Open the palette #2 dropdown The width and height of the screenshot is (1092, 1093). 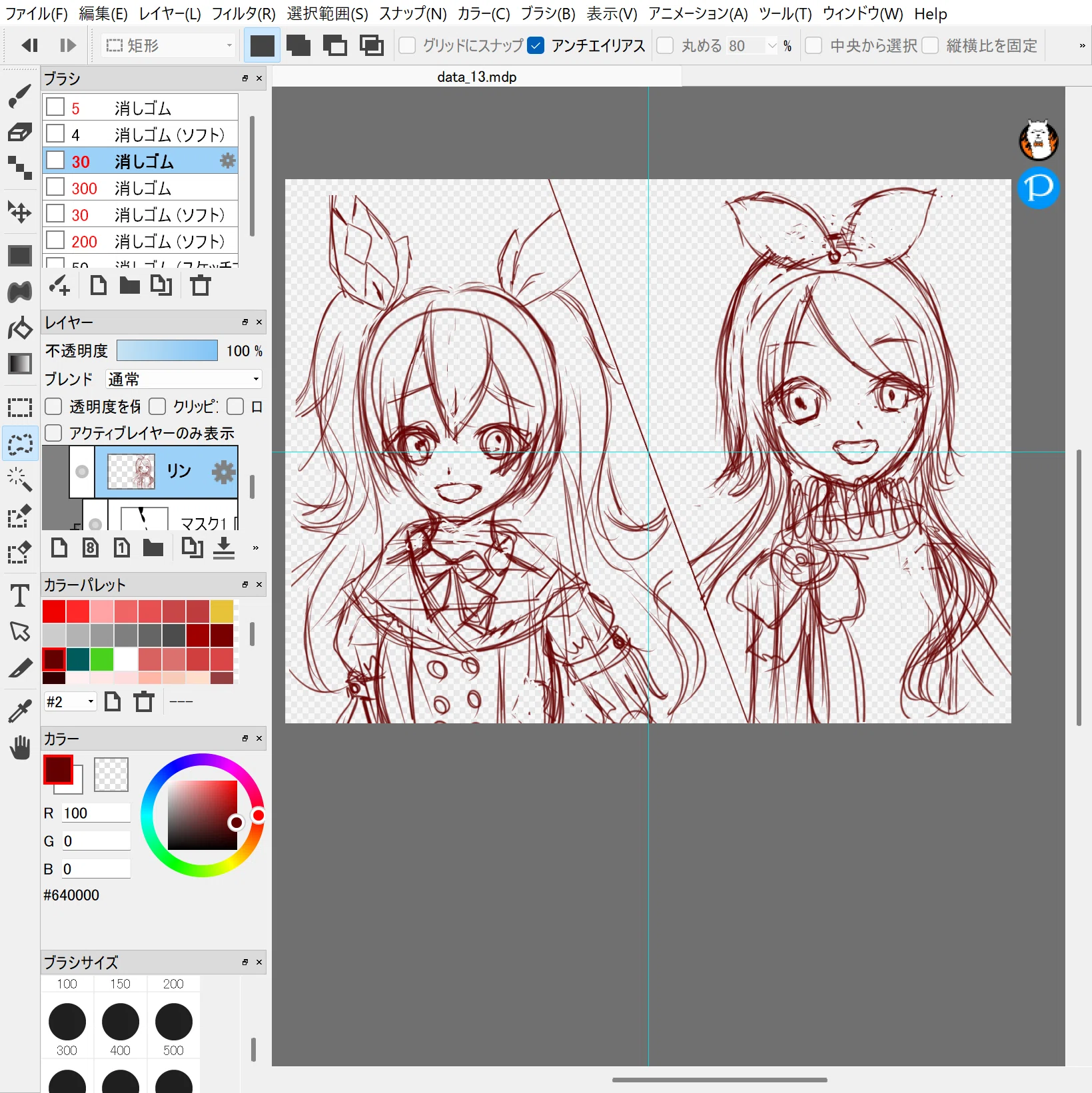[70, 701]
